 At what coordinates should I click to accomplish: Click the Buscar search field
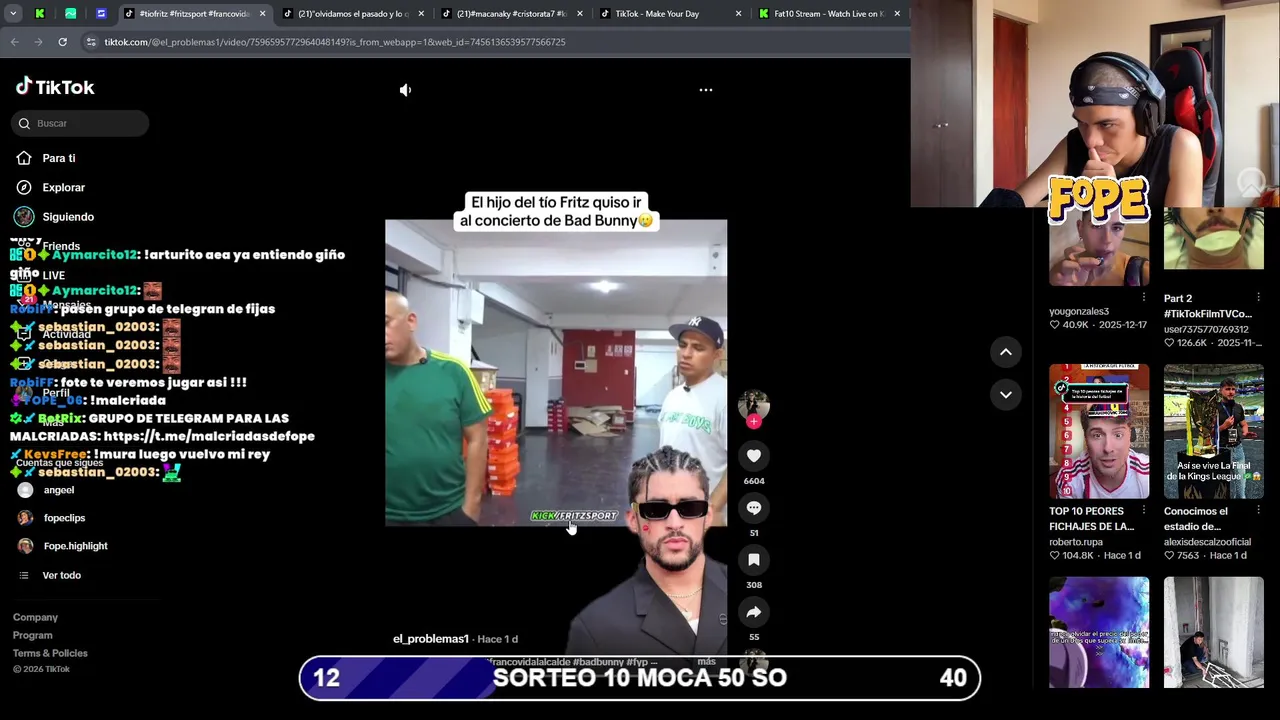pos(81,123)
